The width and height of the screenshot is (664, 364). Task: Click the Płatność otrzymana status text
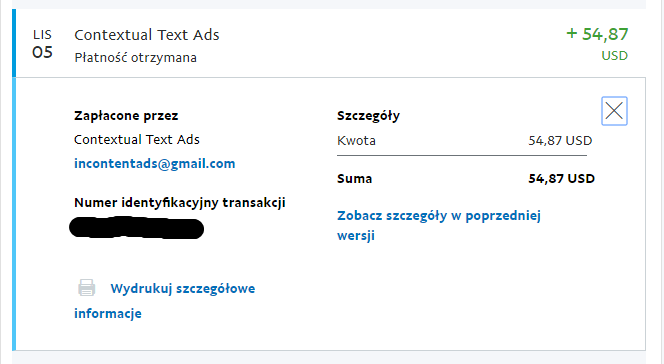(136, 58)
